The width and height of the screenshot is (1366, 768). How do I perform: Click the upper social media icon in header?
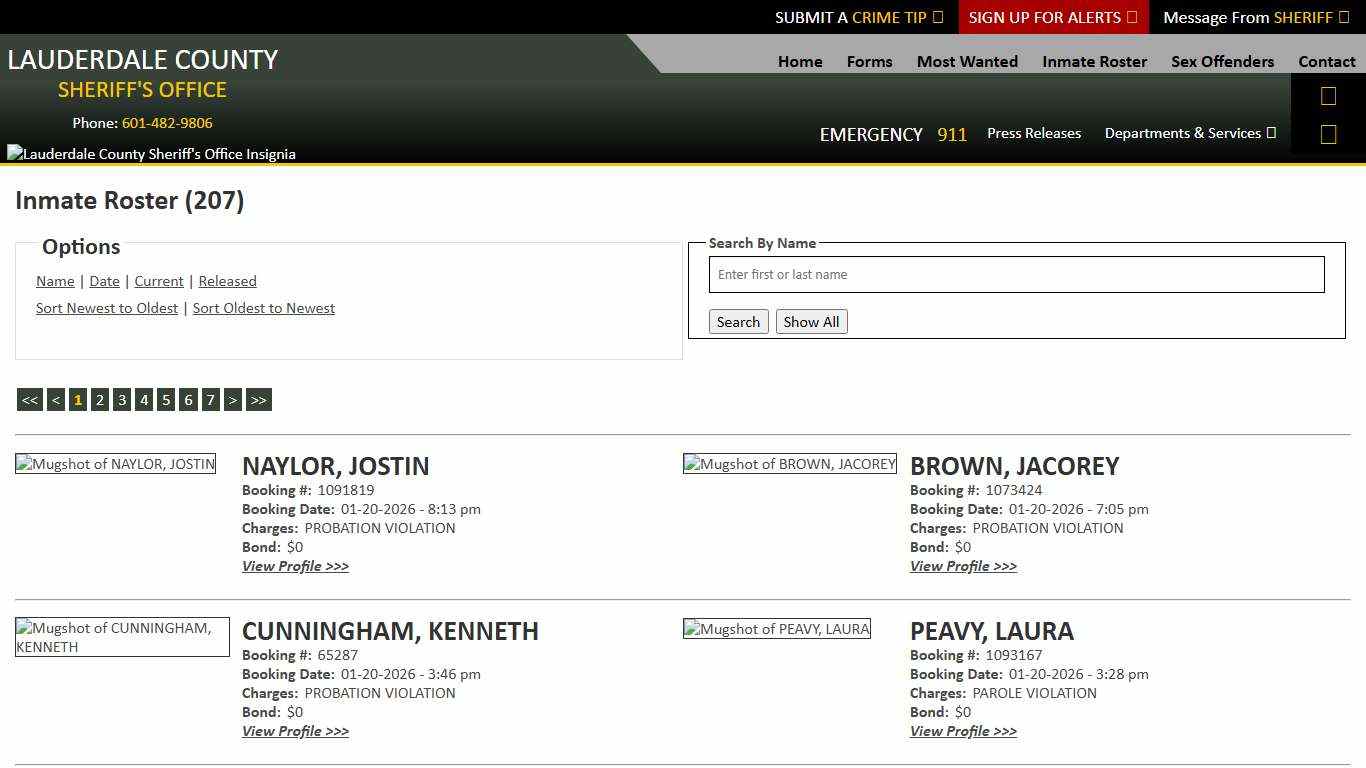click(x=1328, y=95)
